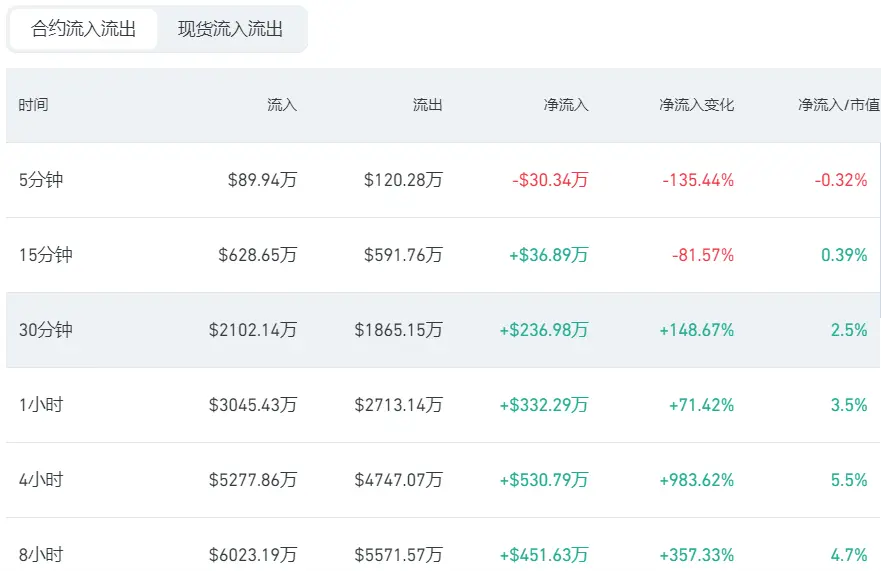Sort by 净流入变化 column header
The width and height of the screenshot is (881, 571).
697,105
